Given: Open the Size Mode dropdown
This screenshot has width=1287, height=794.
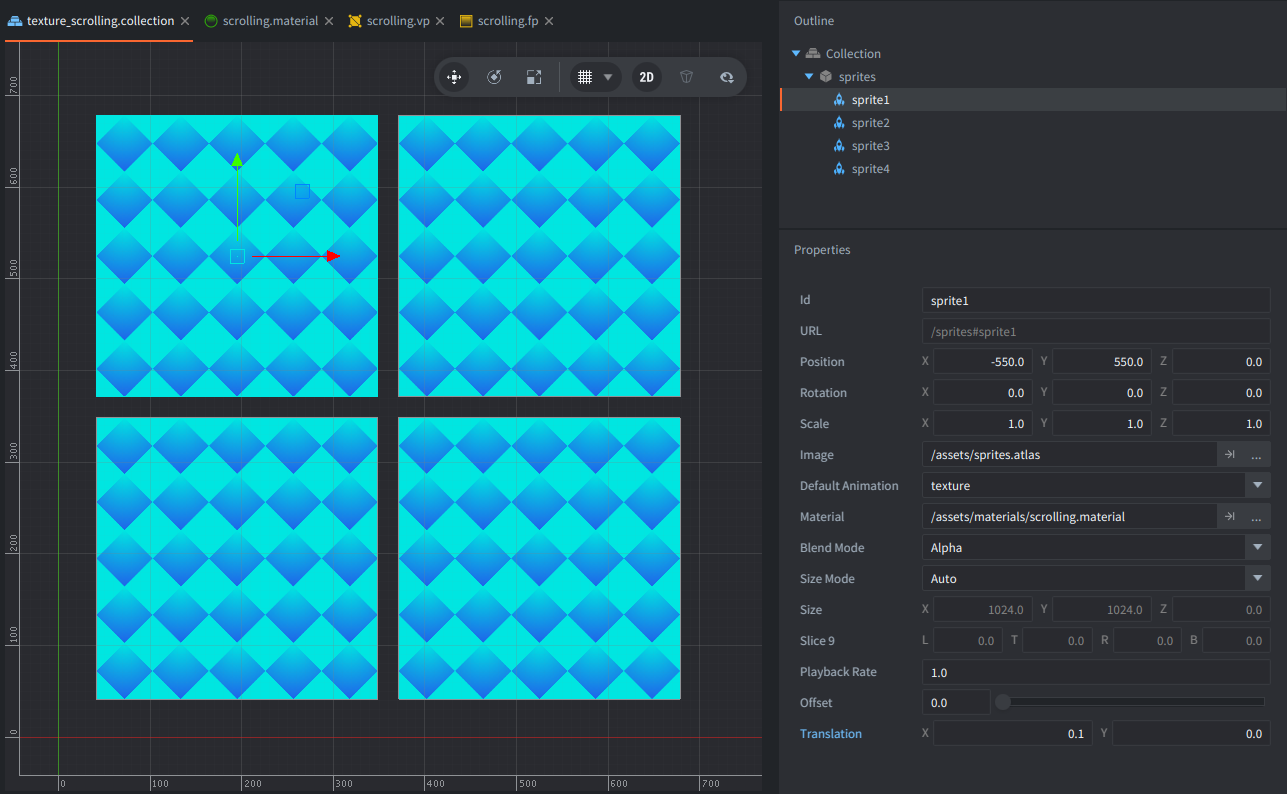Looking at the screenshot, I should click(1257, 578).
